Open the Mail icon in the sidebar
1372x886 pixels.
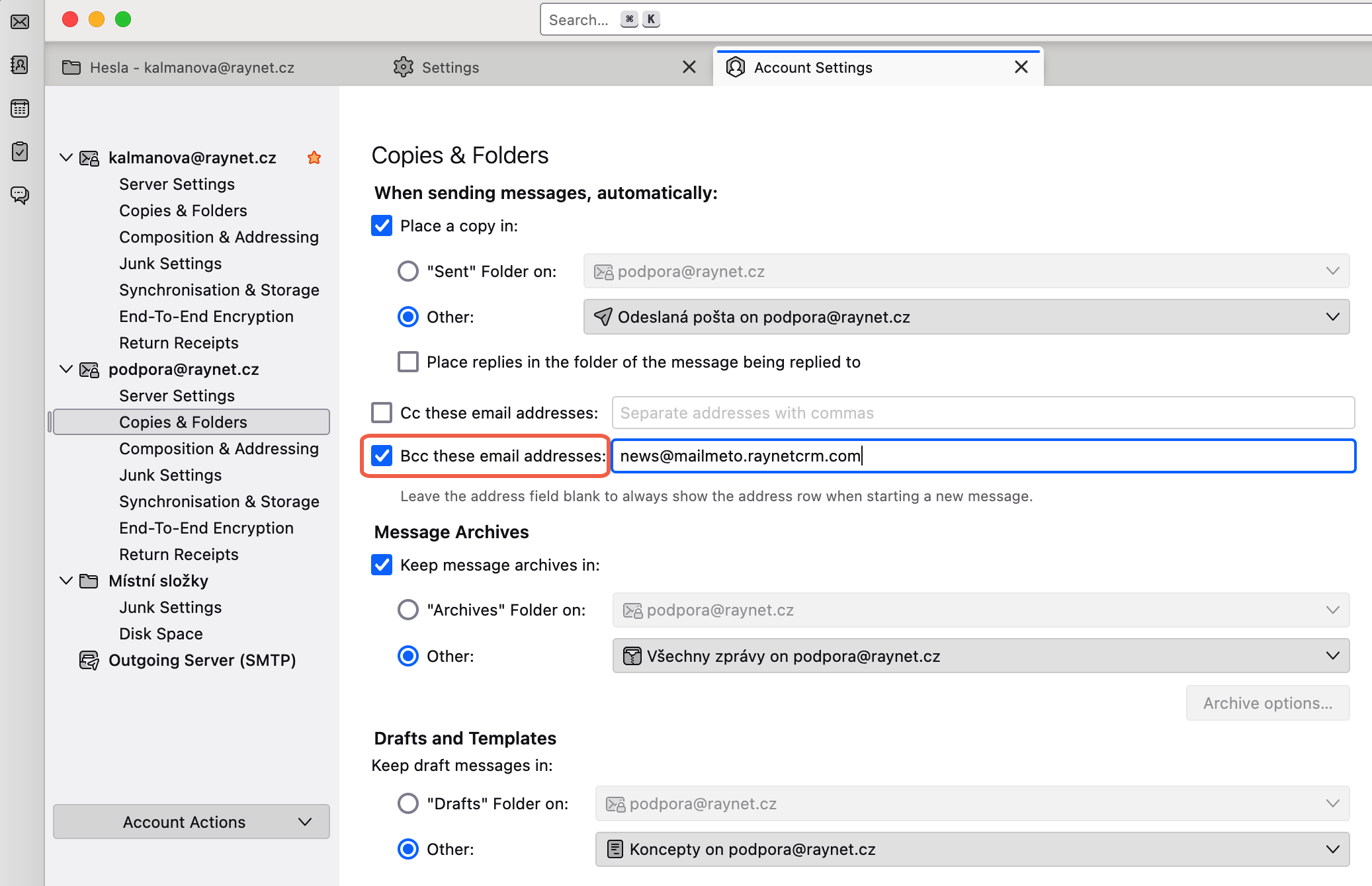click(x=20, y=22)
